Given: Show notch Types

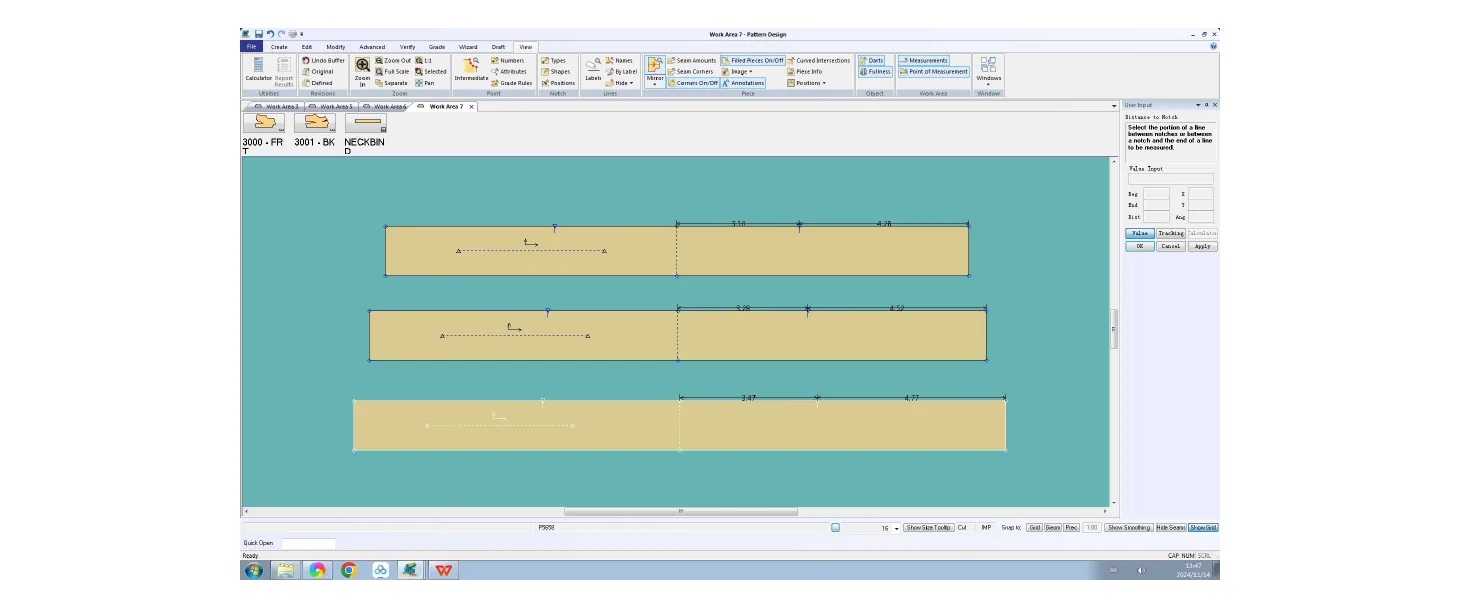Looking at the screenshot, I should [x=553, y=61].
